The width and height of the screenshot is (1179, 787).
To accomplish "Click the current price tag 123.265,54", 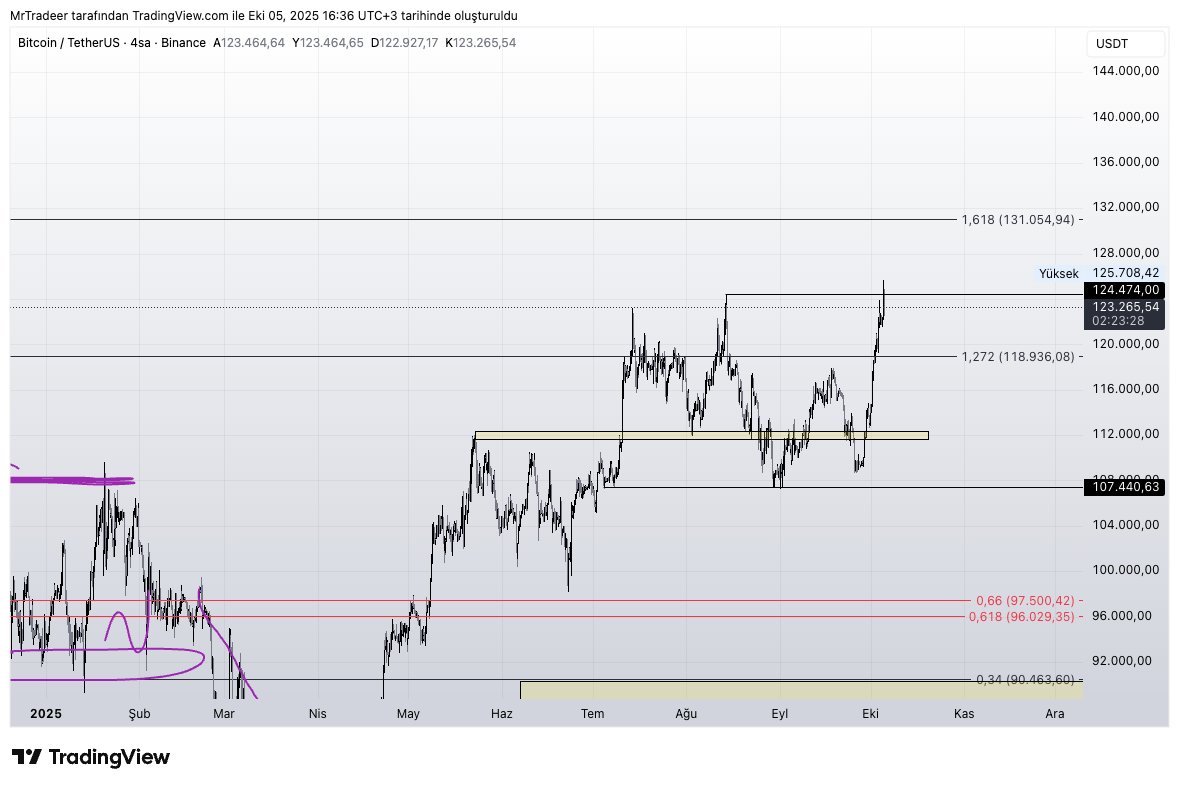I will (x=1124, y=307).
